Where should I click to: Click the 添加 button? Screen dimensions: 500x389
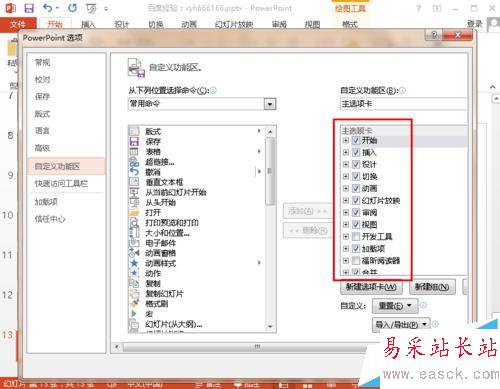point(307,211)
